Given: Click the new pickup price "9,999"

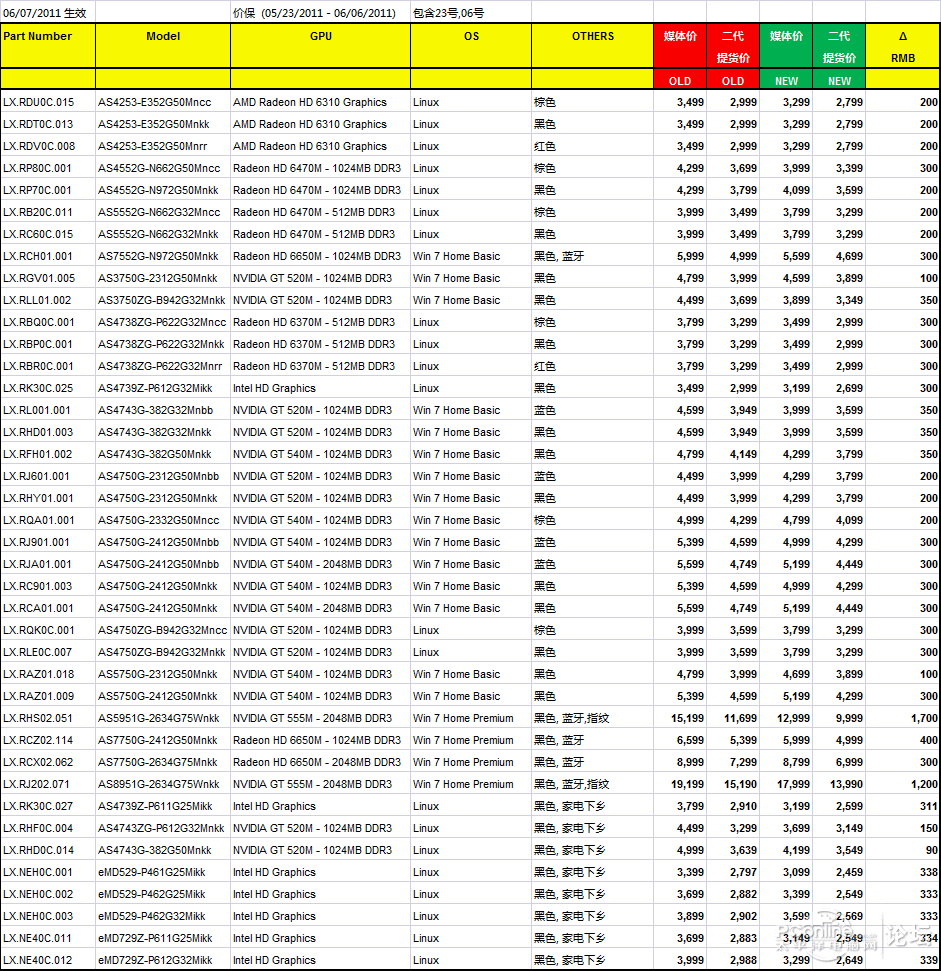Looking at the screenshot, I should coord(849,718).
